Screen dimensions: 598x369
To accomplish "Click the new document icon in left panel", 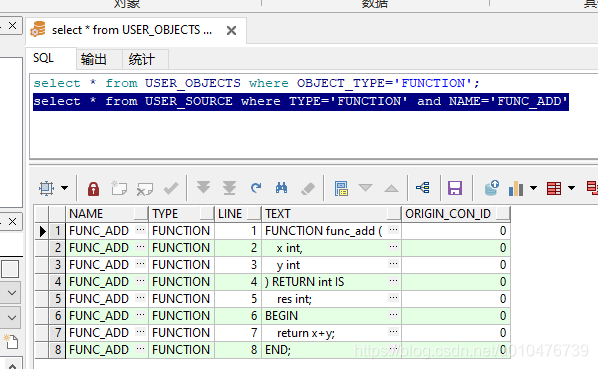I will (x=11, y=342).
